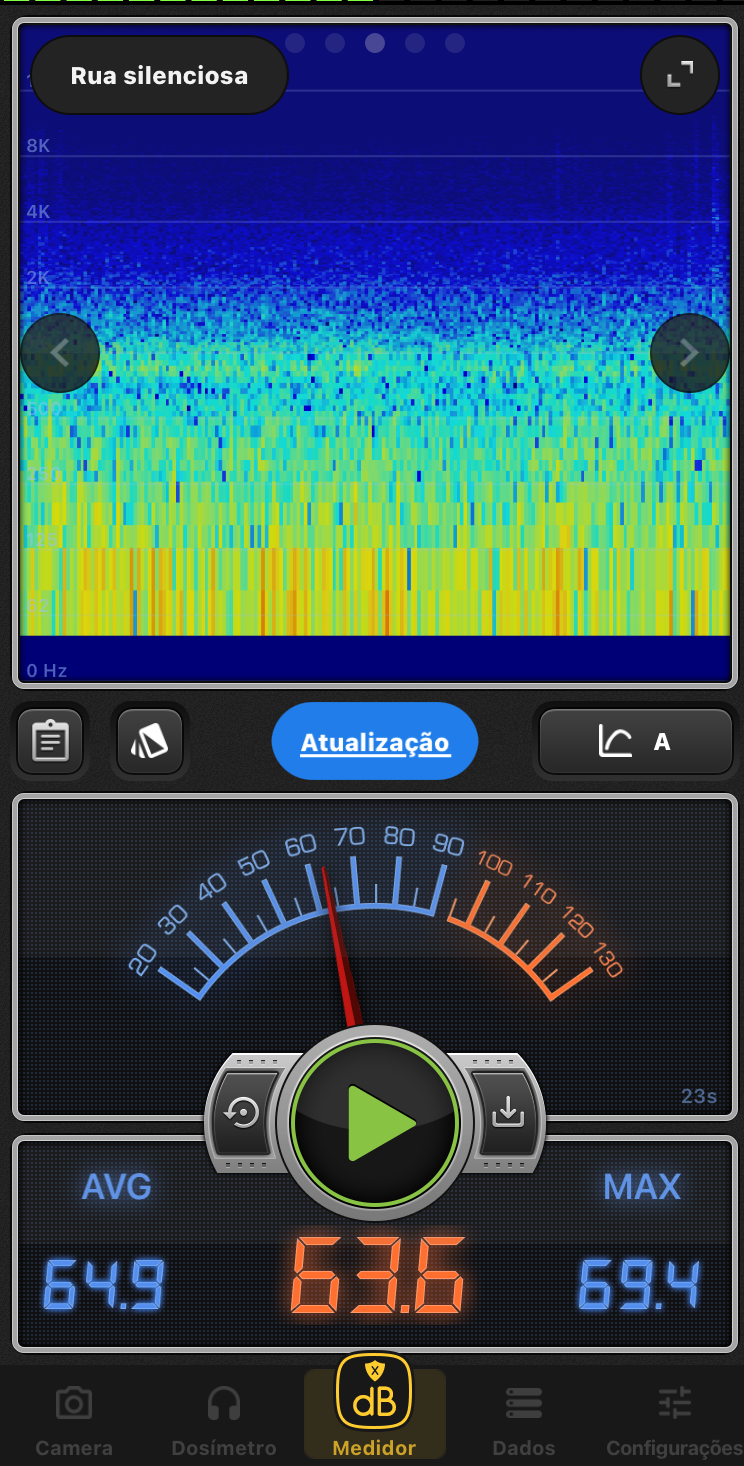
Task: Switch to the Dosímetro tab
Action: 223,1420
